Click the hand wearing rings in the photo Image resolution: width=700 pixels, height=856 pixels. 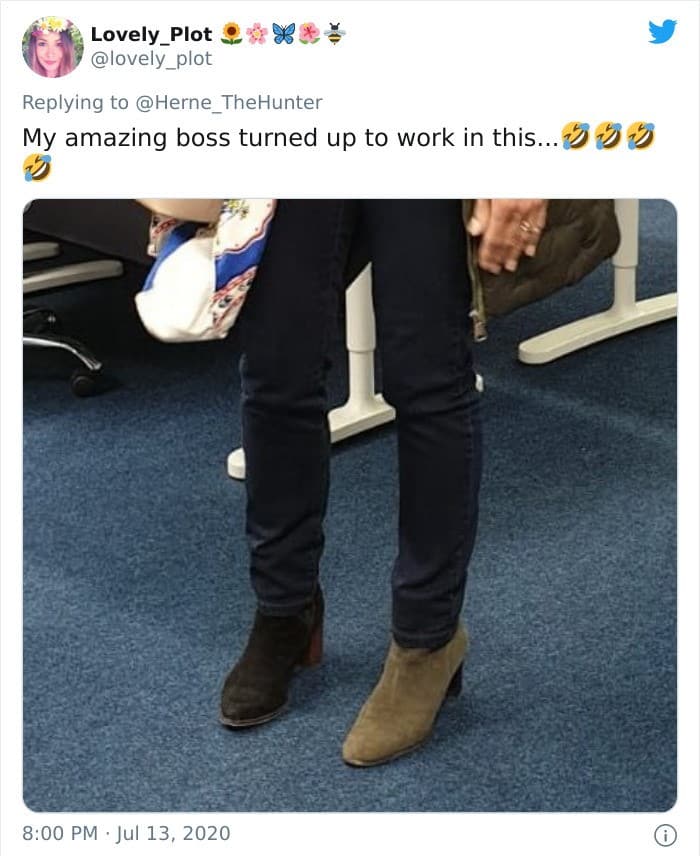click(x=508, y=236)
